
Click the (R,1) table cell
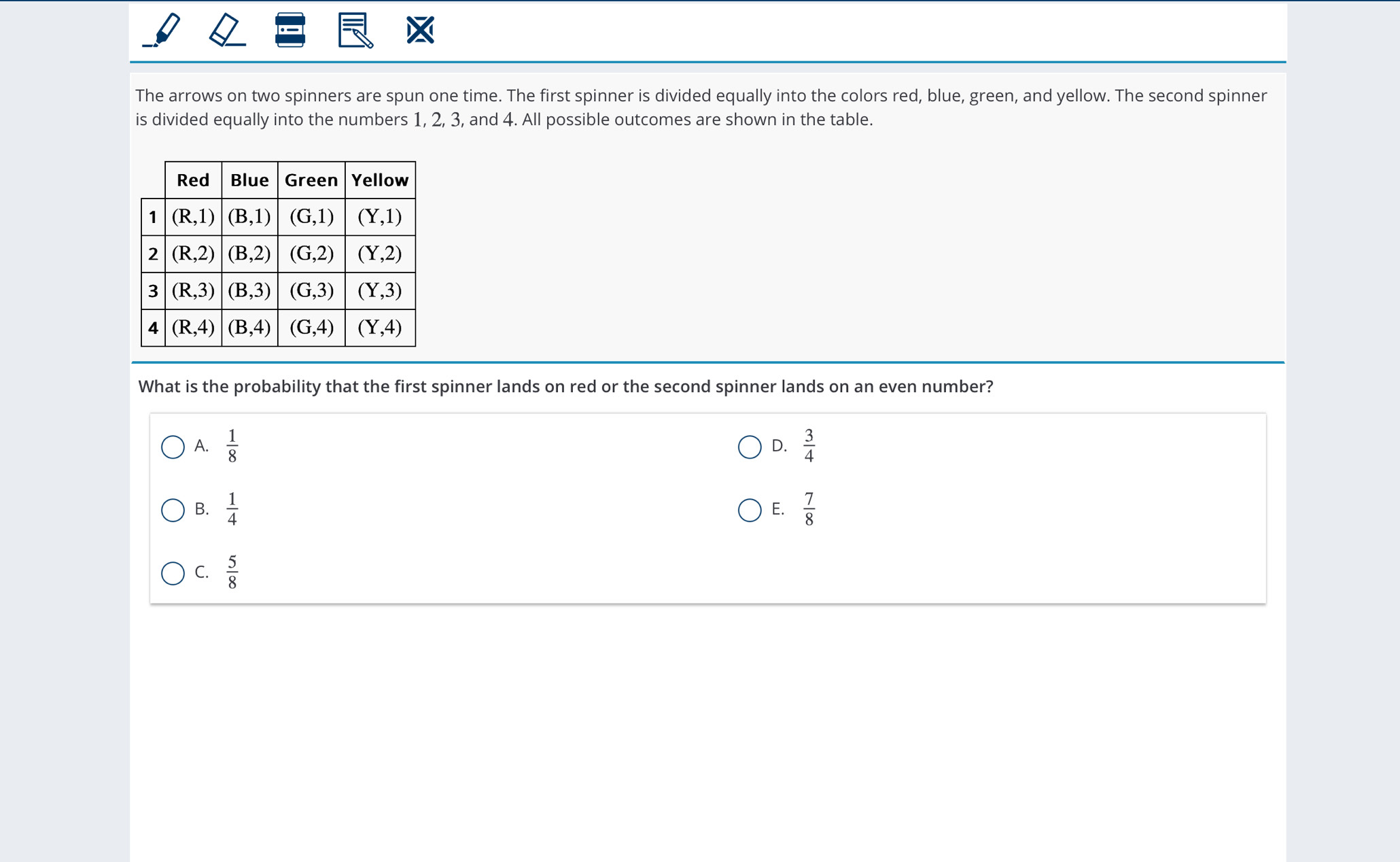click(x=193, y=217)
